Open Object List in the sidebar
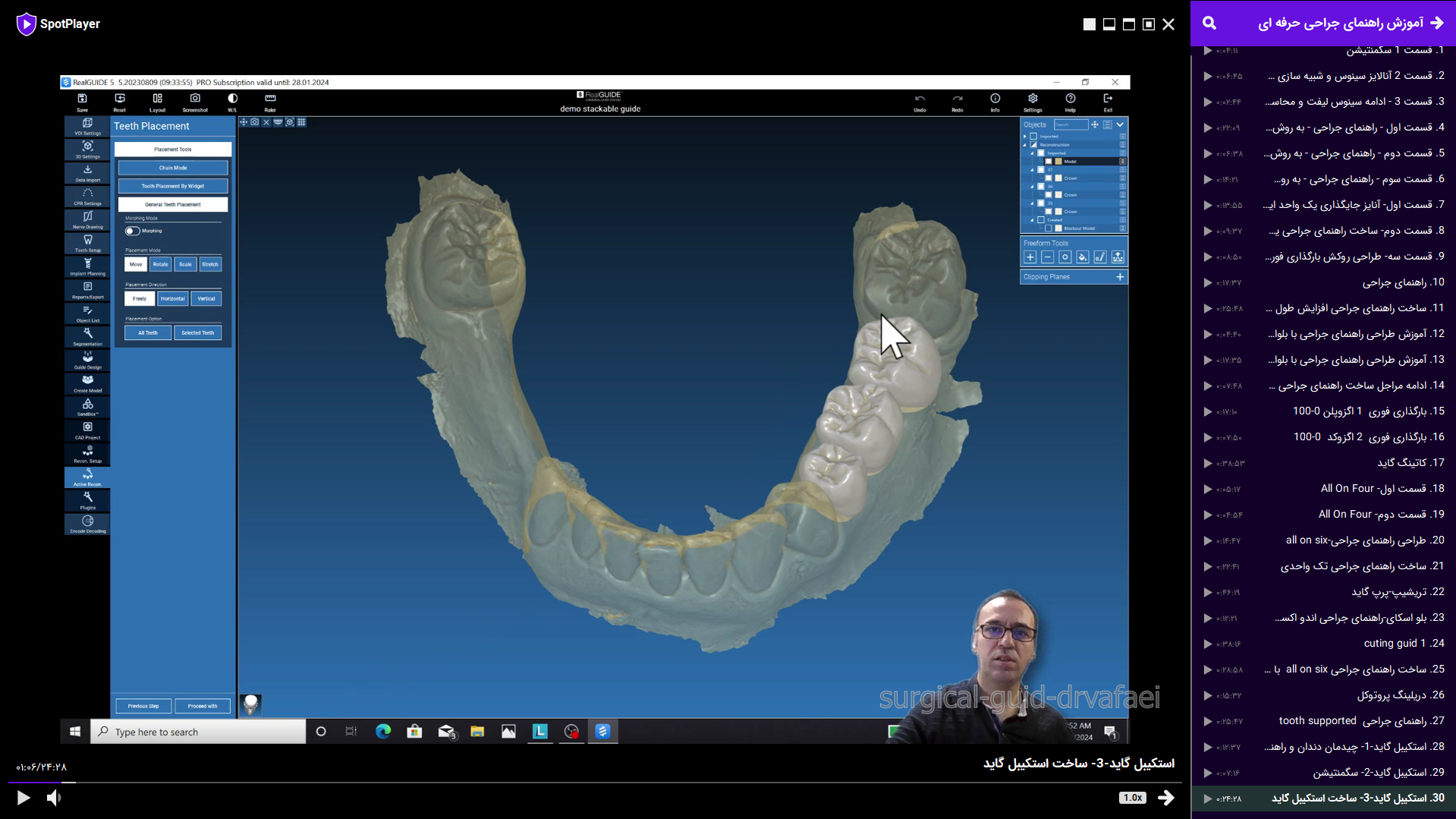This screenshot has height=819, width=1456. 87,314
